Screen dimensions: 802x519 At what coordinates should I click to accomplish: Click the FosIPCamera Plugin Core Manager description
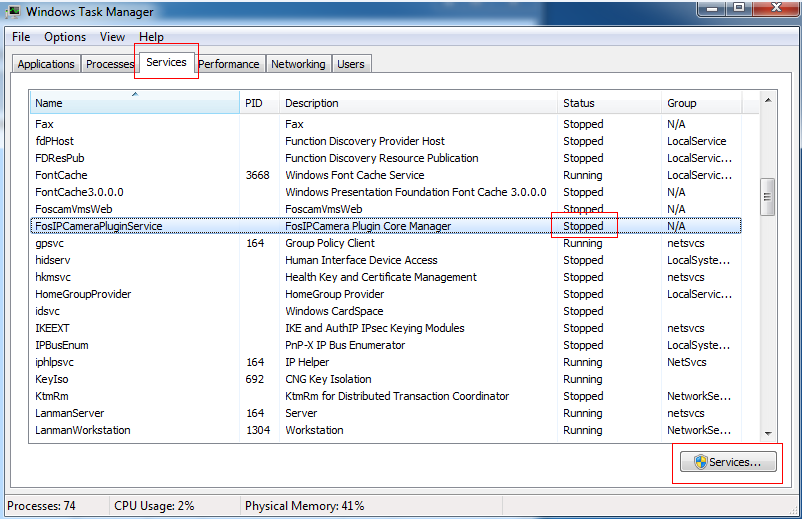tap(368, 226)
